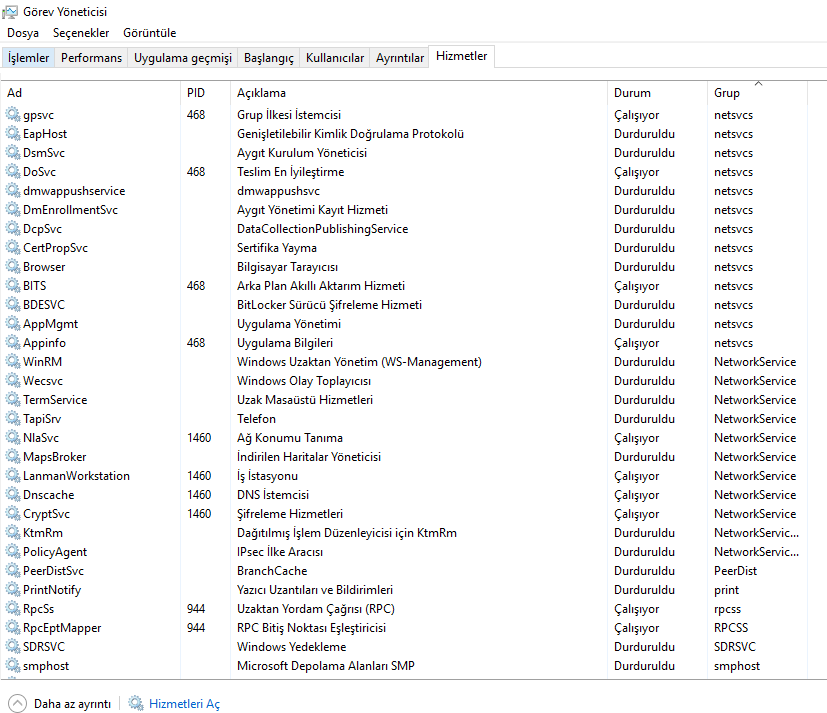Open the Seçenekler menu

(x=81, y=33)
